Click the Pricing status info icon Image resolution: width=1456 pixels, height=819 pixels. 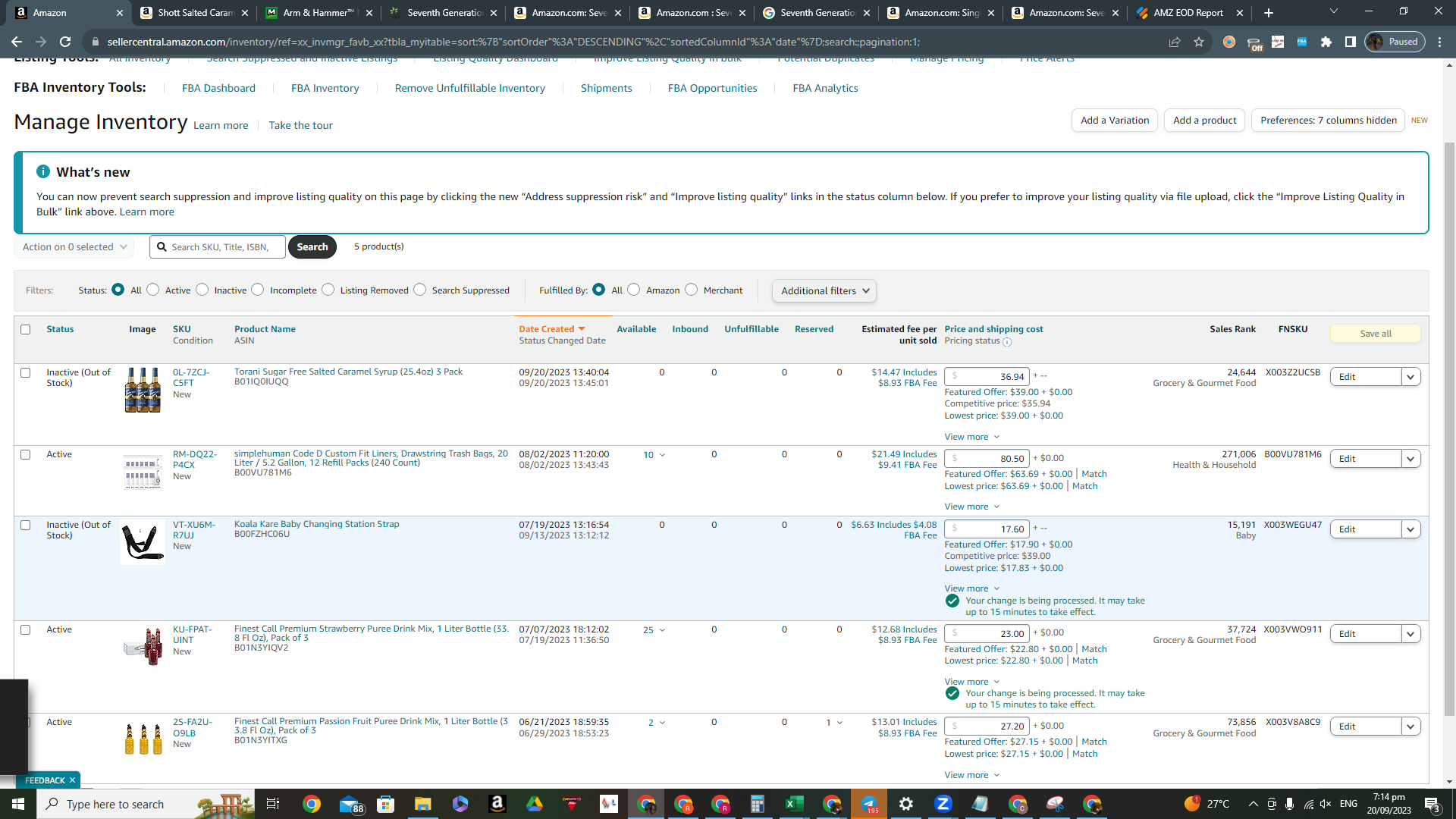coord(1007,342)
